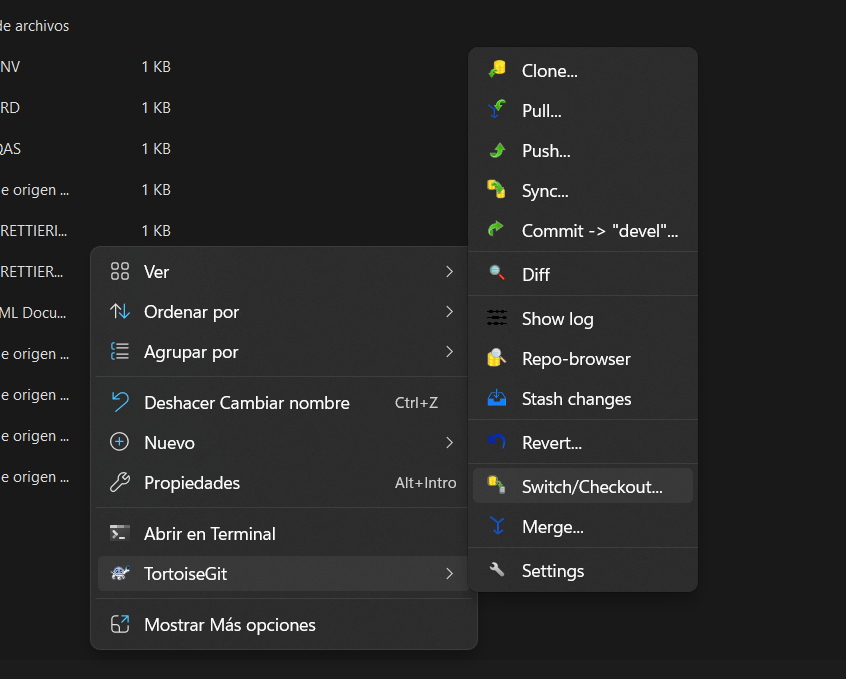Image resolution: width=846 pixels, height=679 pixels.
Task: Click the Clone icon in TortoiseGit submenu
Action: (497, 71)
